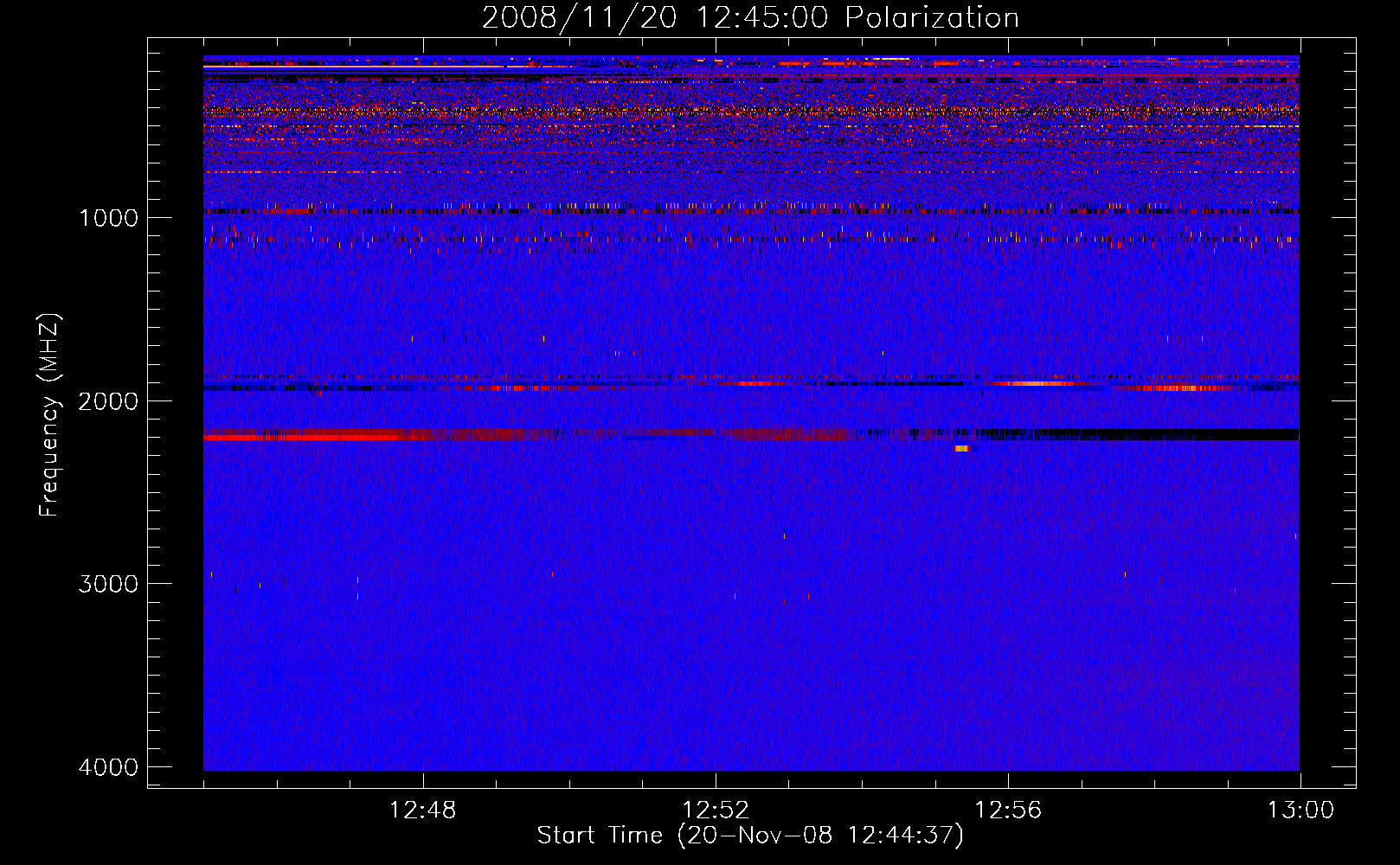Click the 1000 frequency tick label
1400x865 pixels.
tap(108, 218)
